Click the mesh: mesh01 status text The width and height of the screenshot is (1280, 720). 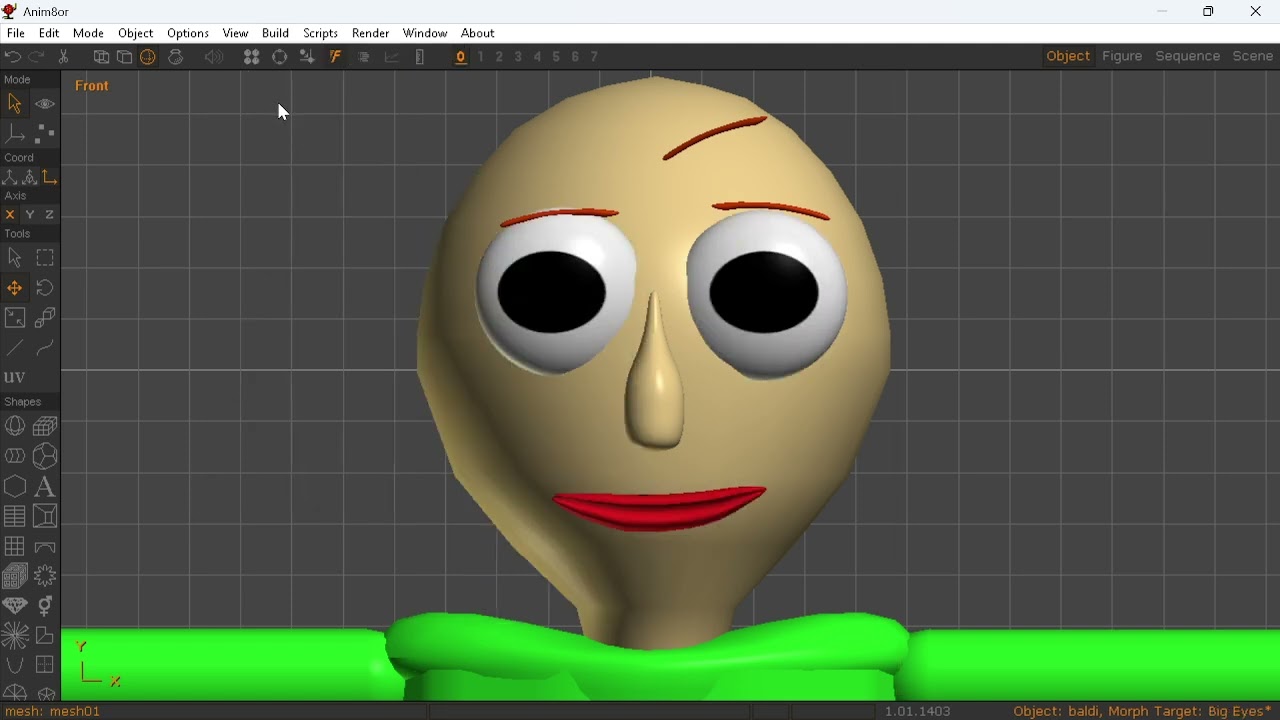click(54, 712)
